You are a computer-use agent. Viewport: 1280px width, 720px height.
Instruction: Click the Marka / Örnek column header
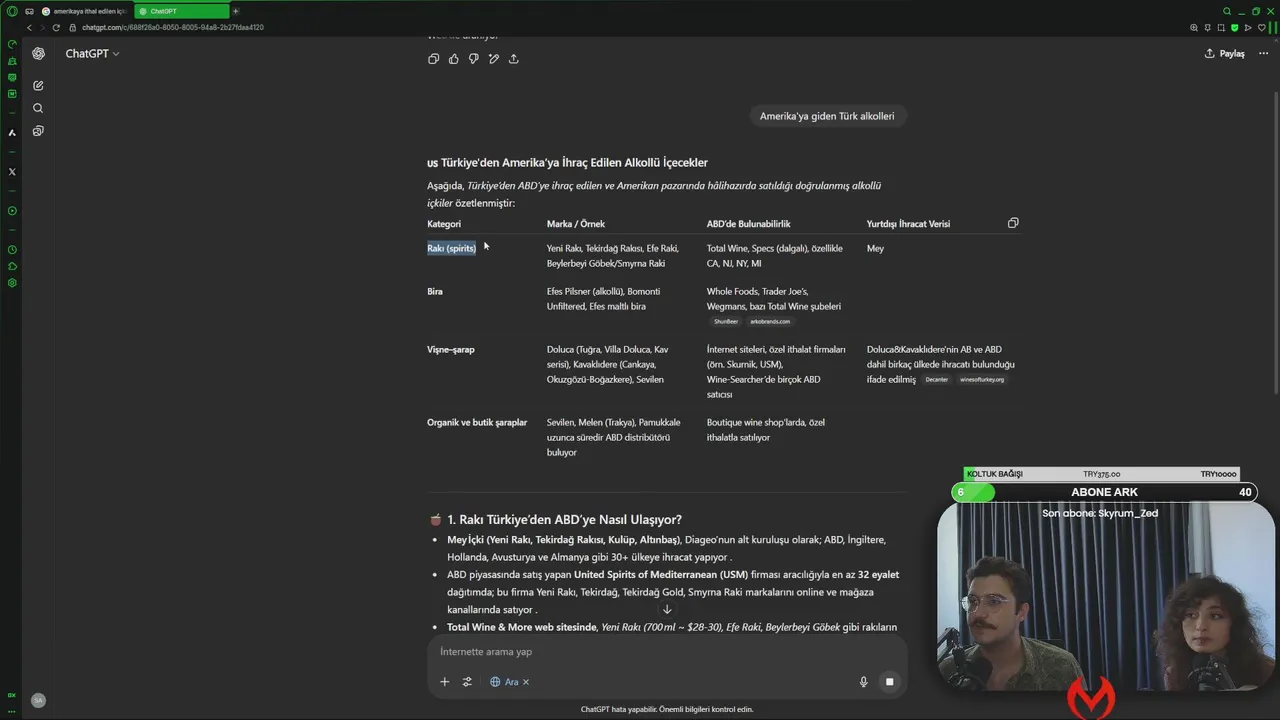[x=576, y=224]
